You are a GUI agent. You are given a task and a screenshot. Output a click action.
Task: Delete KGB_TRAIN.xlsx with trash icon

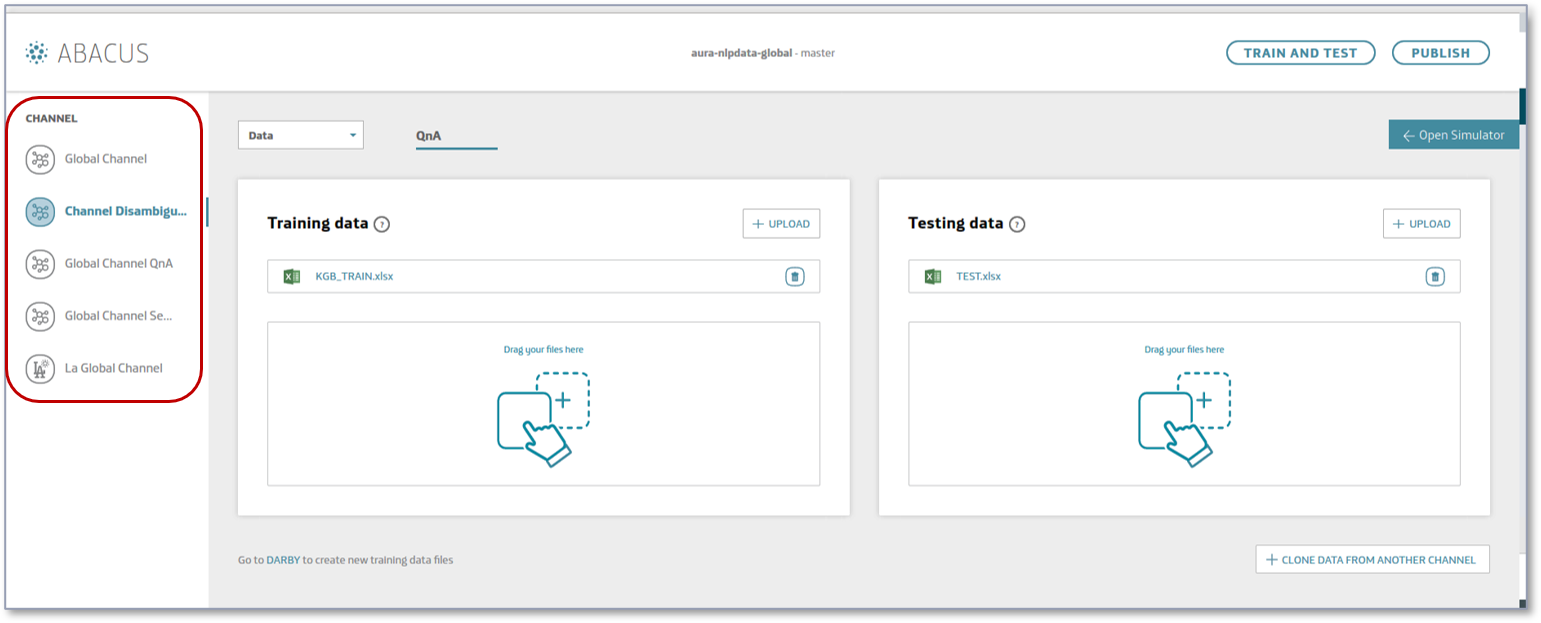pyautogui.click(x=795, y=276)
